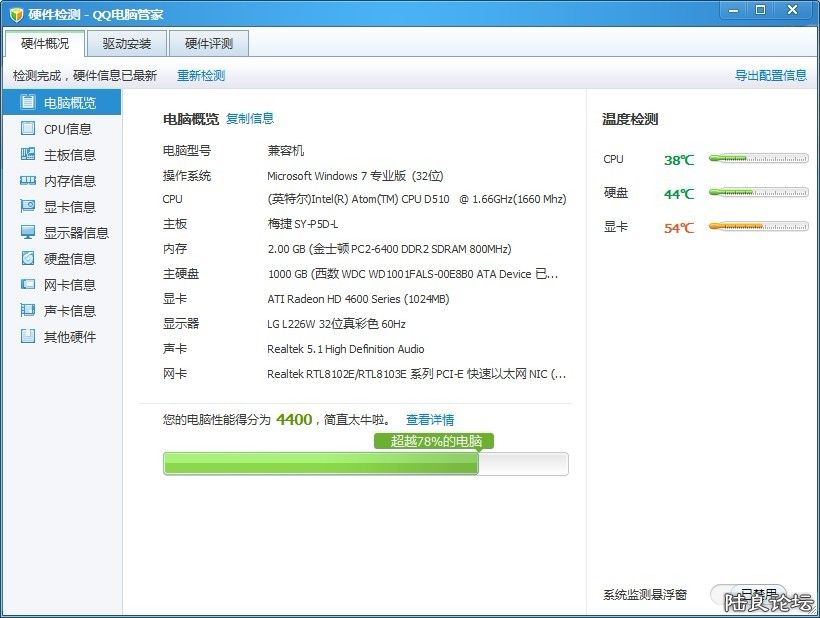Click the 显示器信息 monitor icon
This screenshot has width=820, height=618.
[27, 233]
